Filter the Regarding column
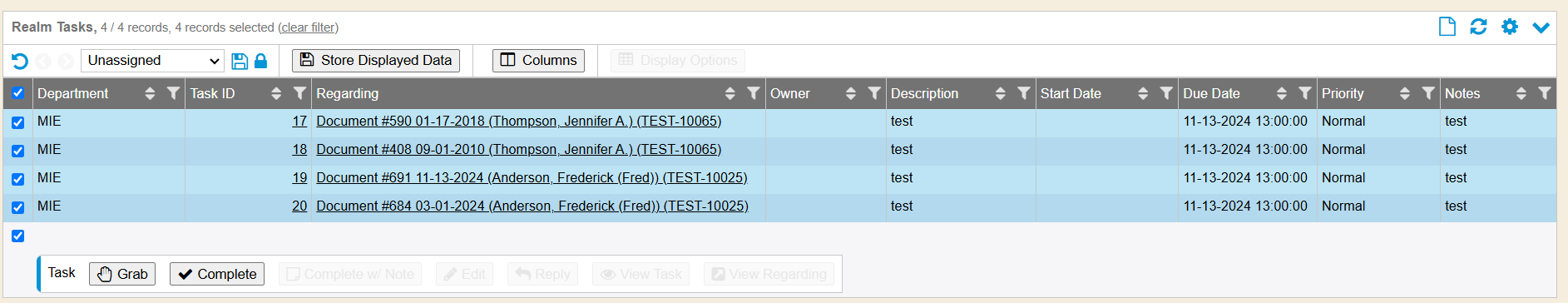 [753, 93]
